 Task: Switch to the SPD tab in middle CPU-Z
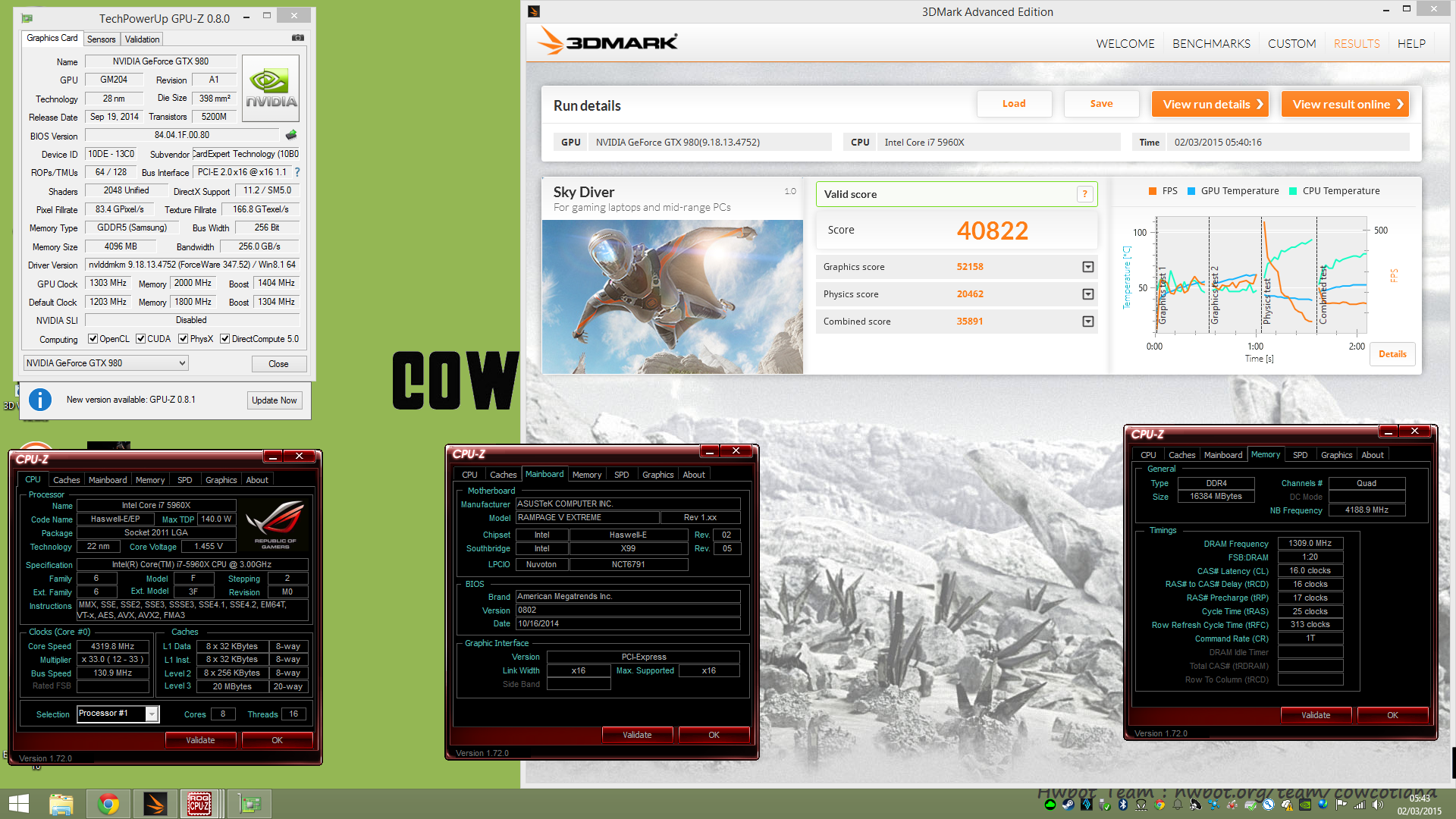(622, 475)
